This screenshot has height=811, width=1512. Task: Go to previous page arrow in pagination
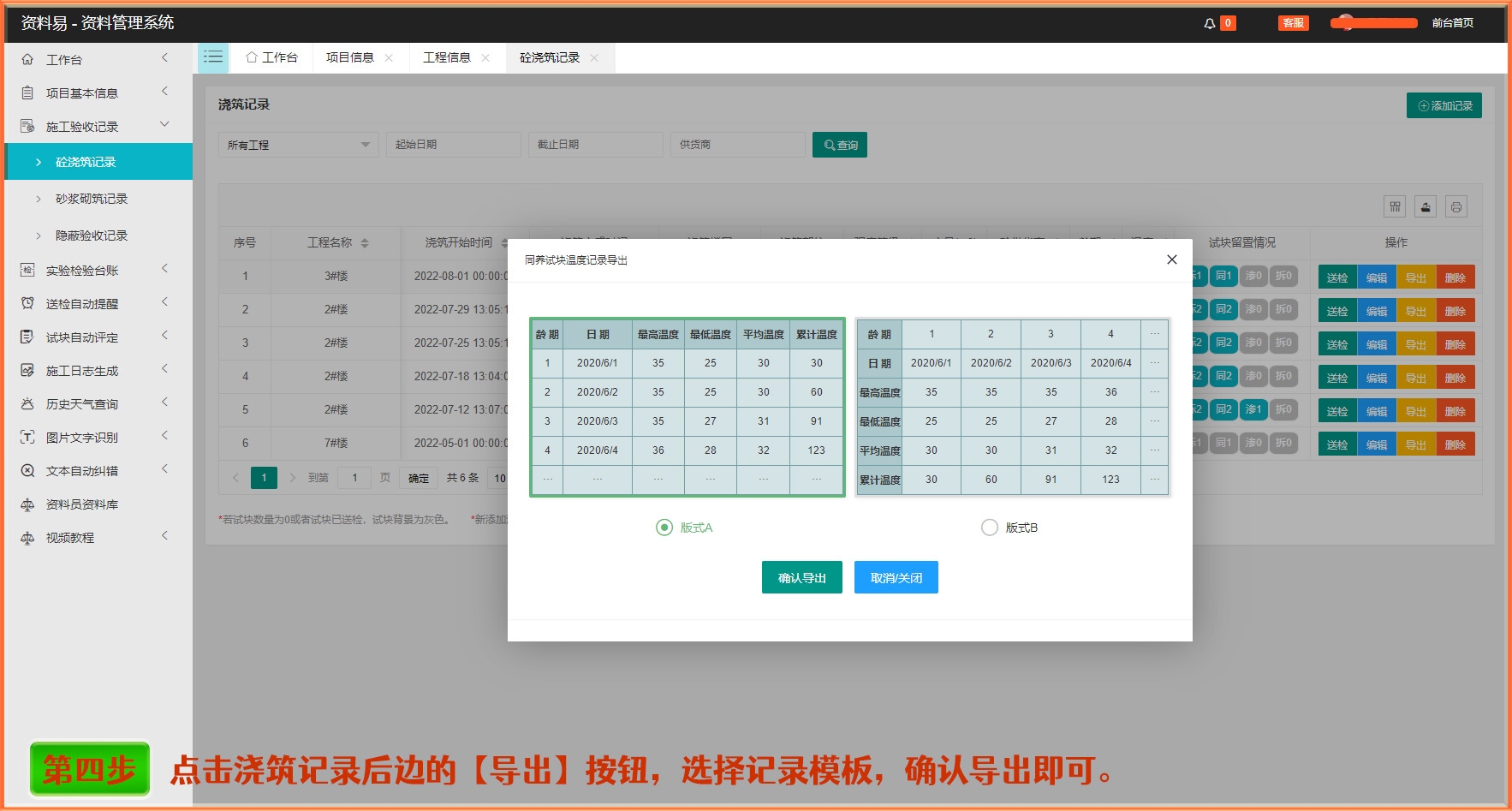(235, 478)
